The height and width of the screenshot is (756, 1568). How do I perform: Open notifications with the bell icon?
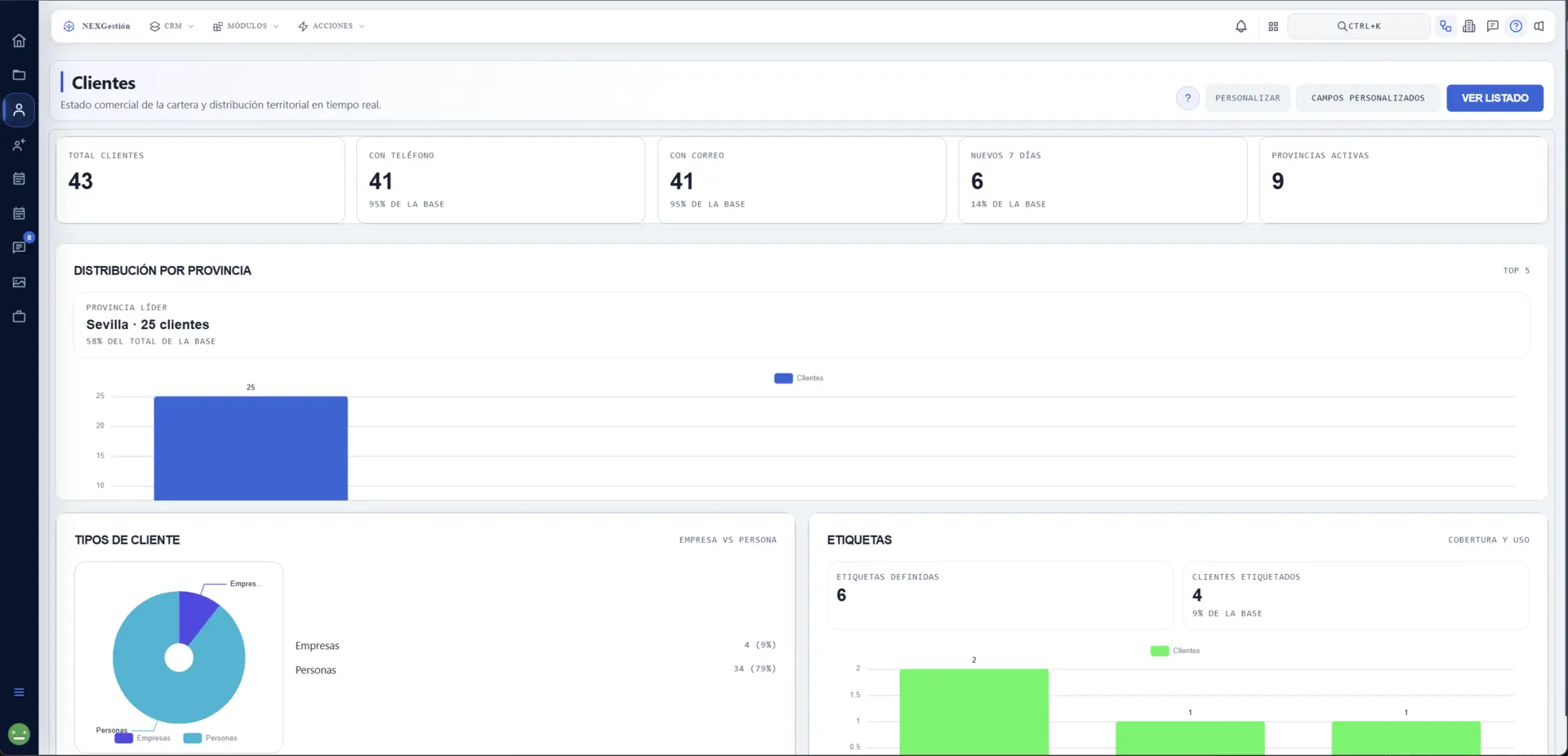coord(1241,26)
